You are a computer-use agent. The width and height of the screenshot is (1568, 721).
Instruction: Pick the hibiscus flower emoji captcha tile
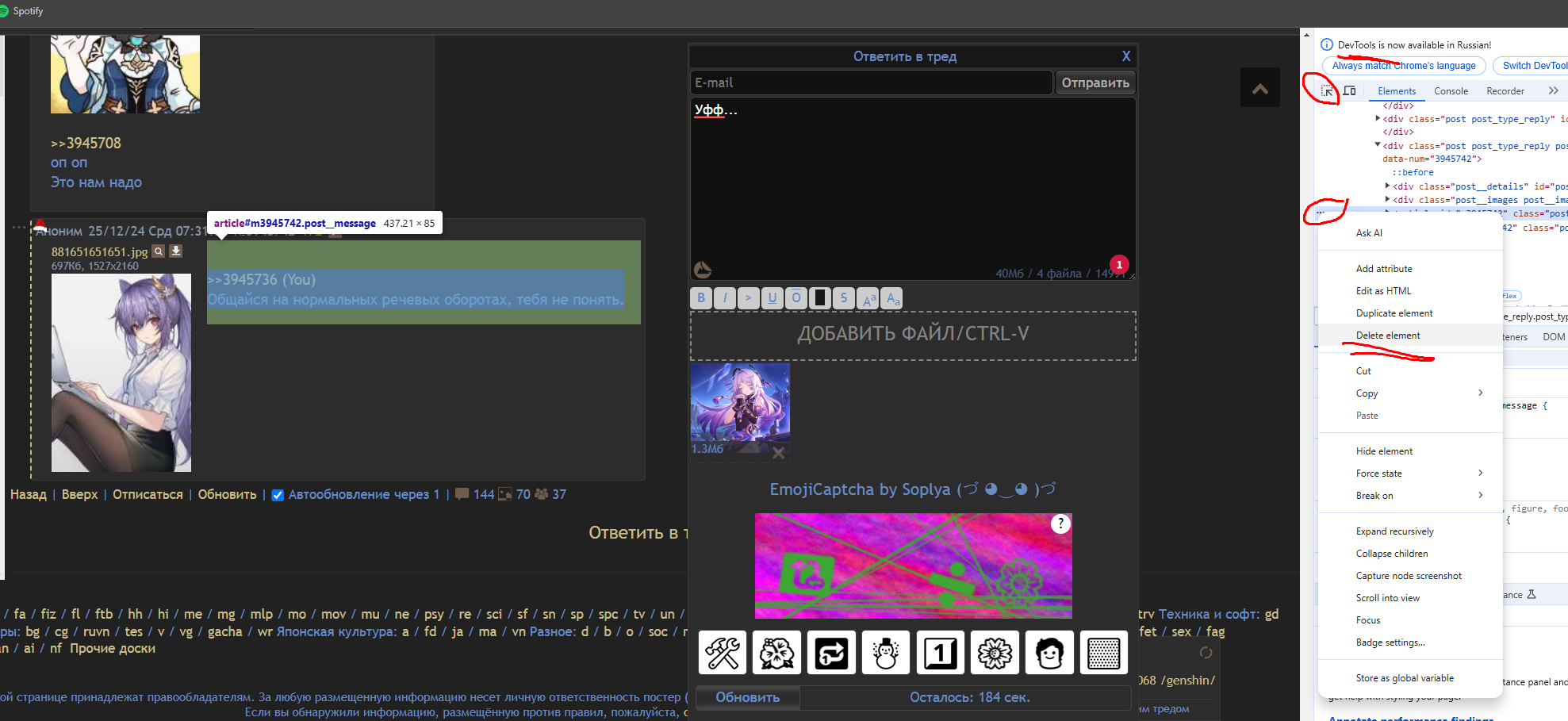pos(776,653)
